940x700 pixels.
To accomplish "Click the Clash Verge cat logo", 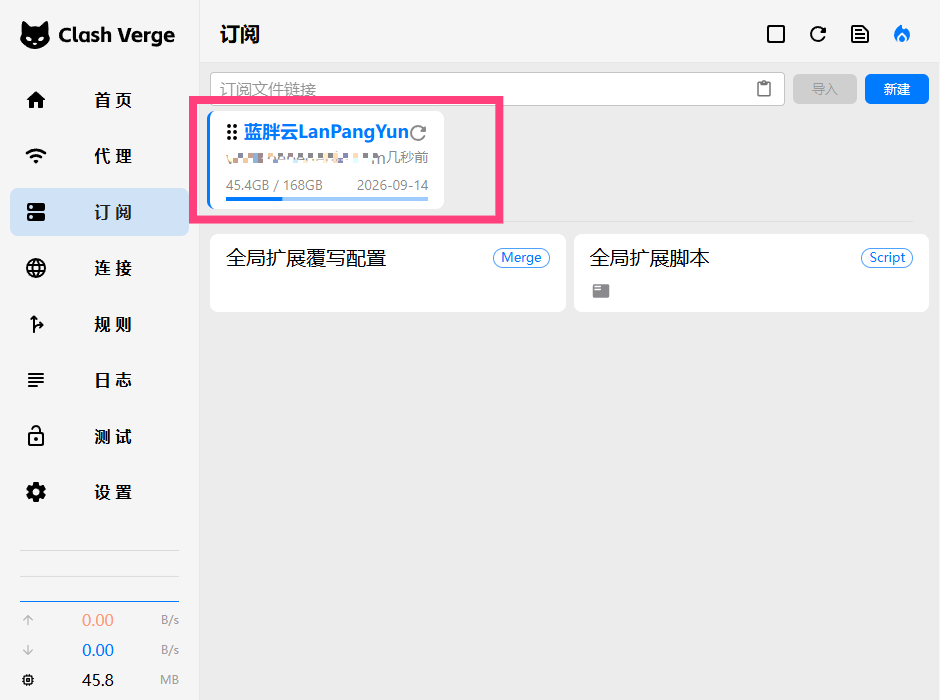I will (35, 35).
